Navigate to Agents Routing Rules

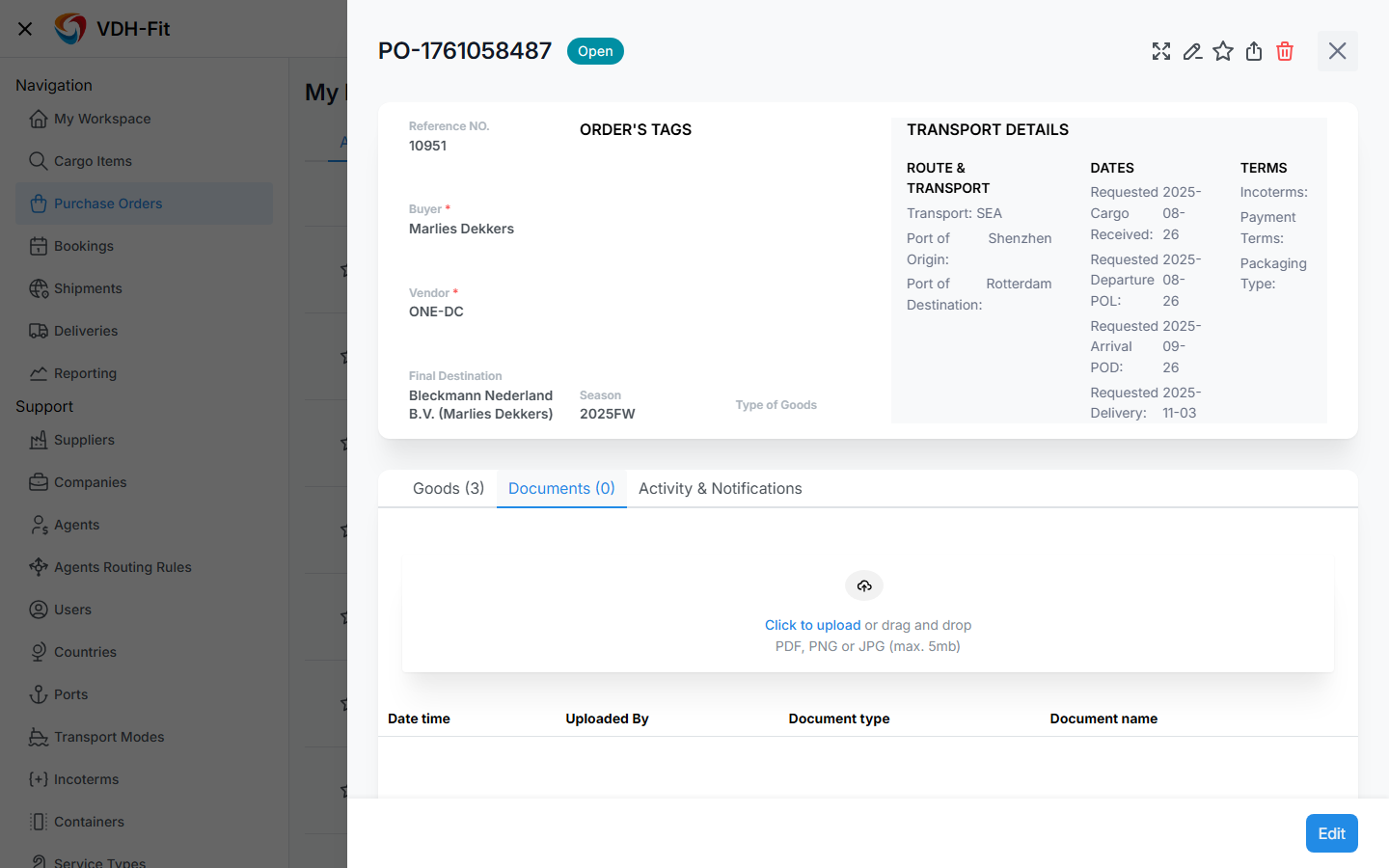click(x=123, y=567)
